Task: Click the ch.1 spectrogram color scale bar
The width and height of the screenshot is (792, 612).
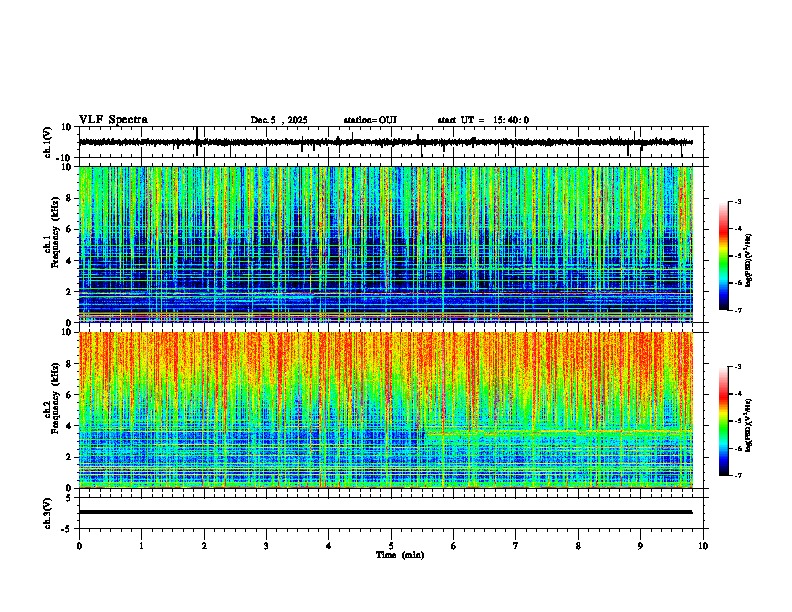Action: [723, 256]
